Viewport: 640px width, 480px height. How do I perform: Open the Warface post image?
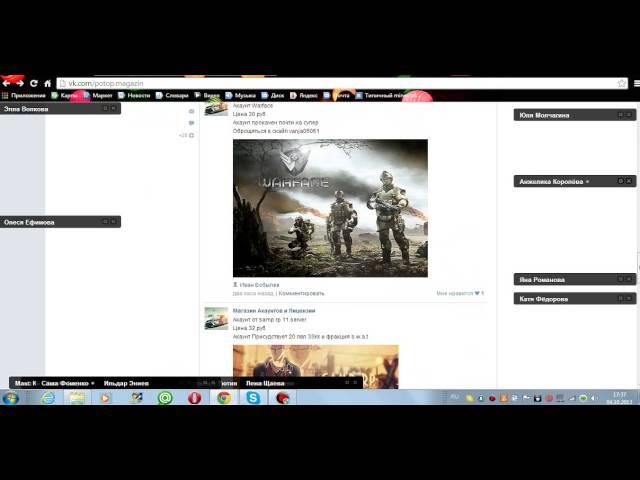[x=330, y=208]
